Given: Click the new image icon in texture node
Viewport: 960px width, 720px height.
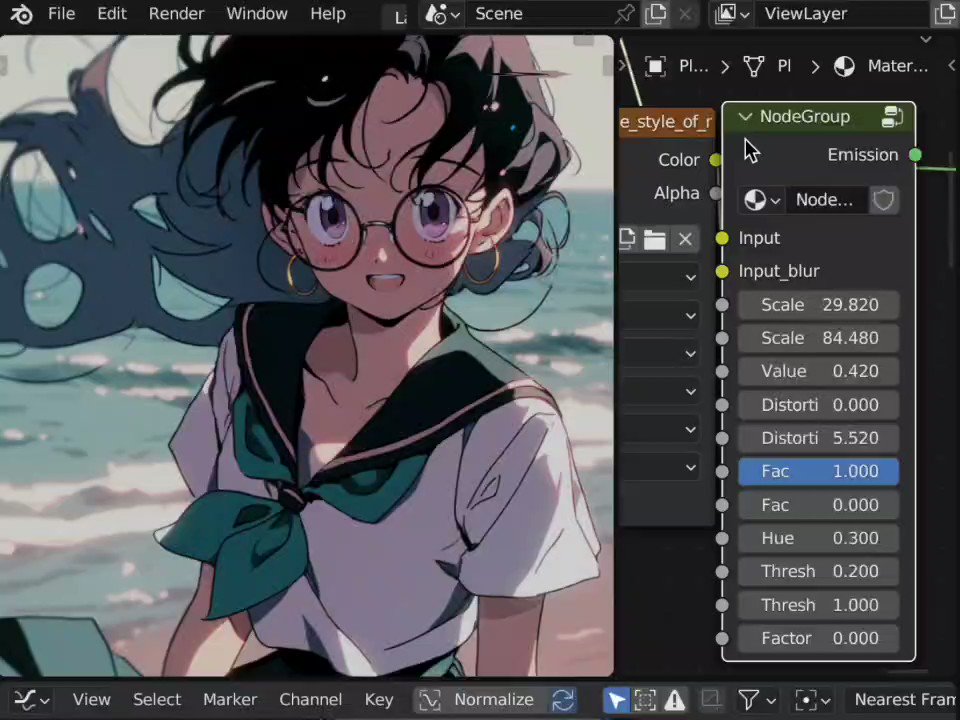Looking at the screenshot, I should click(627, 238).
